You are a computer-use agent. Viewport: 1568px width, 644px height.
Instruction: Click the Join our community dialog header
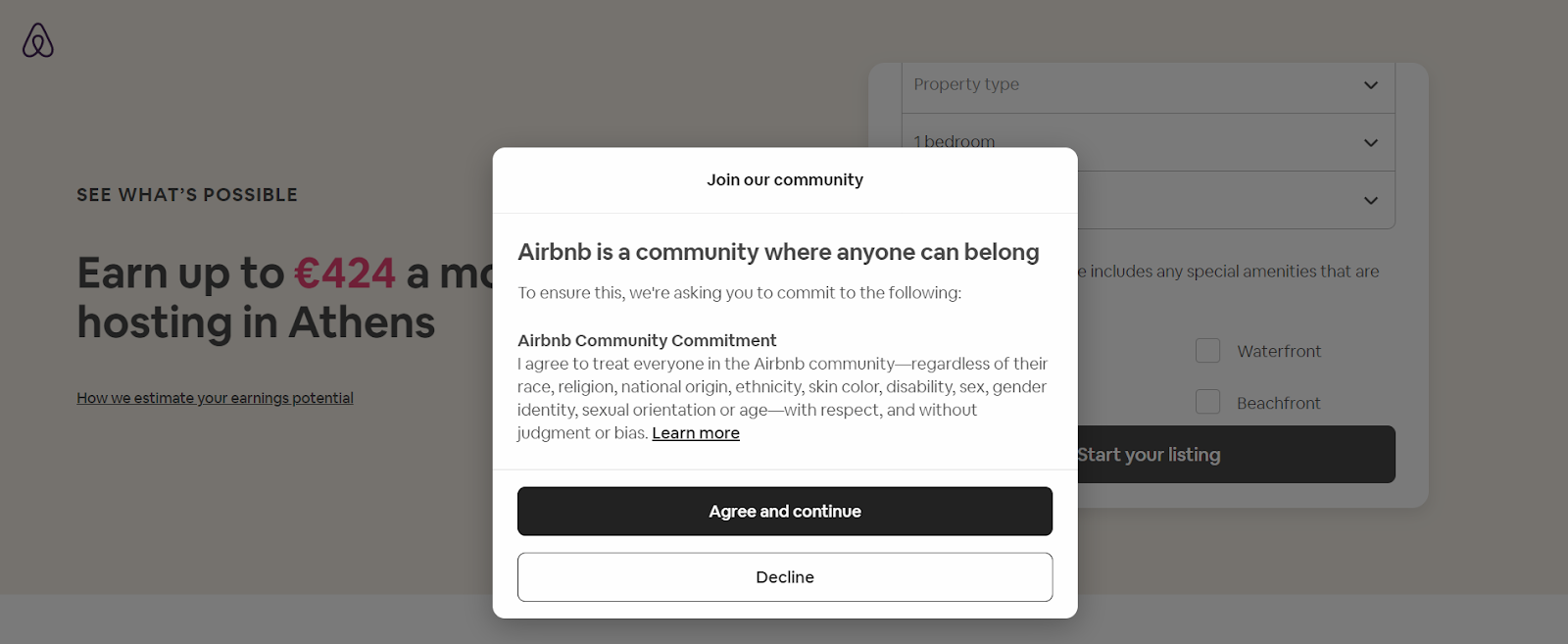point(784,179)
